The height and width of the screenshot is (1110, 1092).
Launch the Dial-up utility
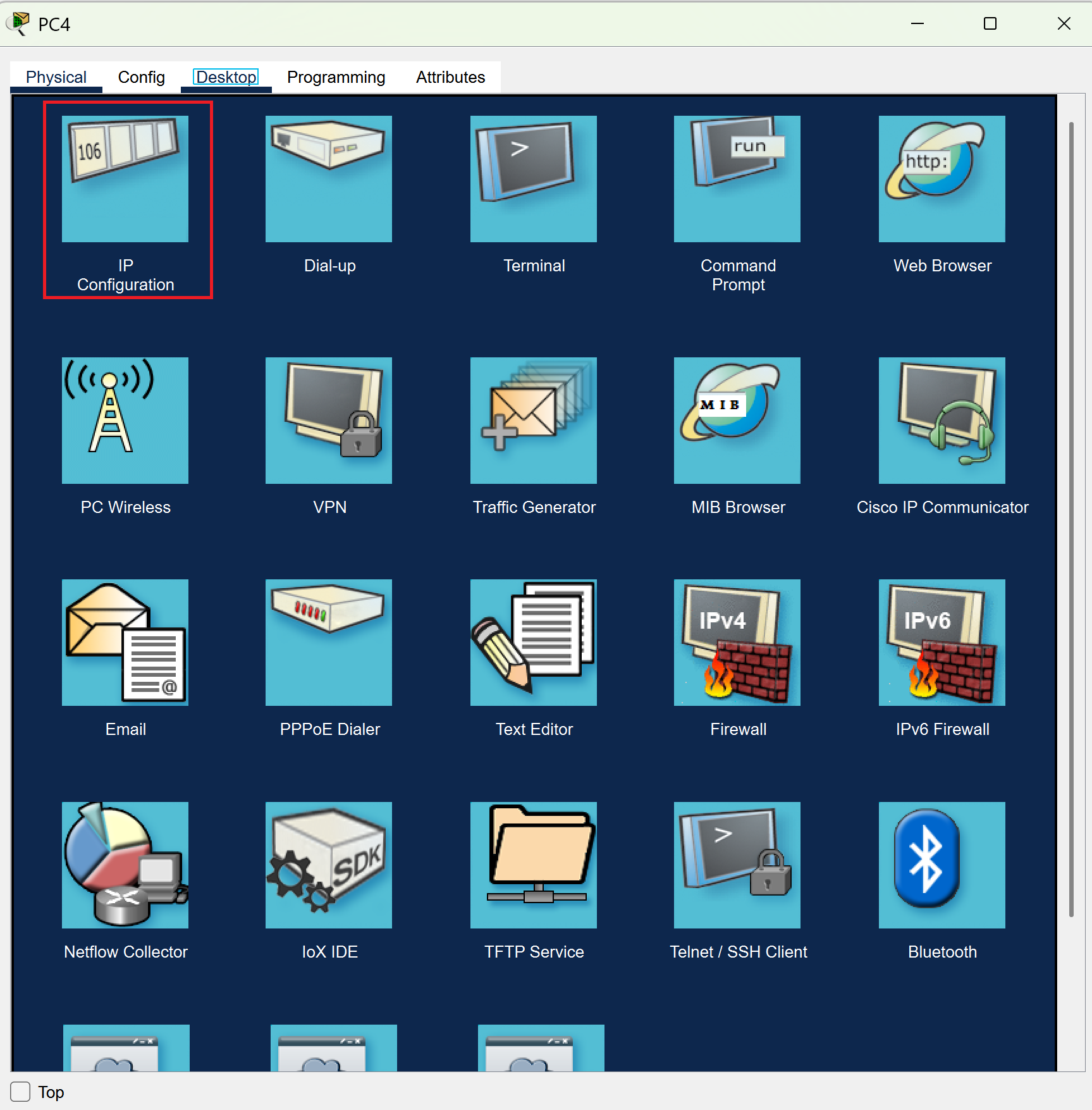click(x=329, y=179)
